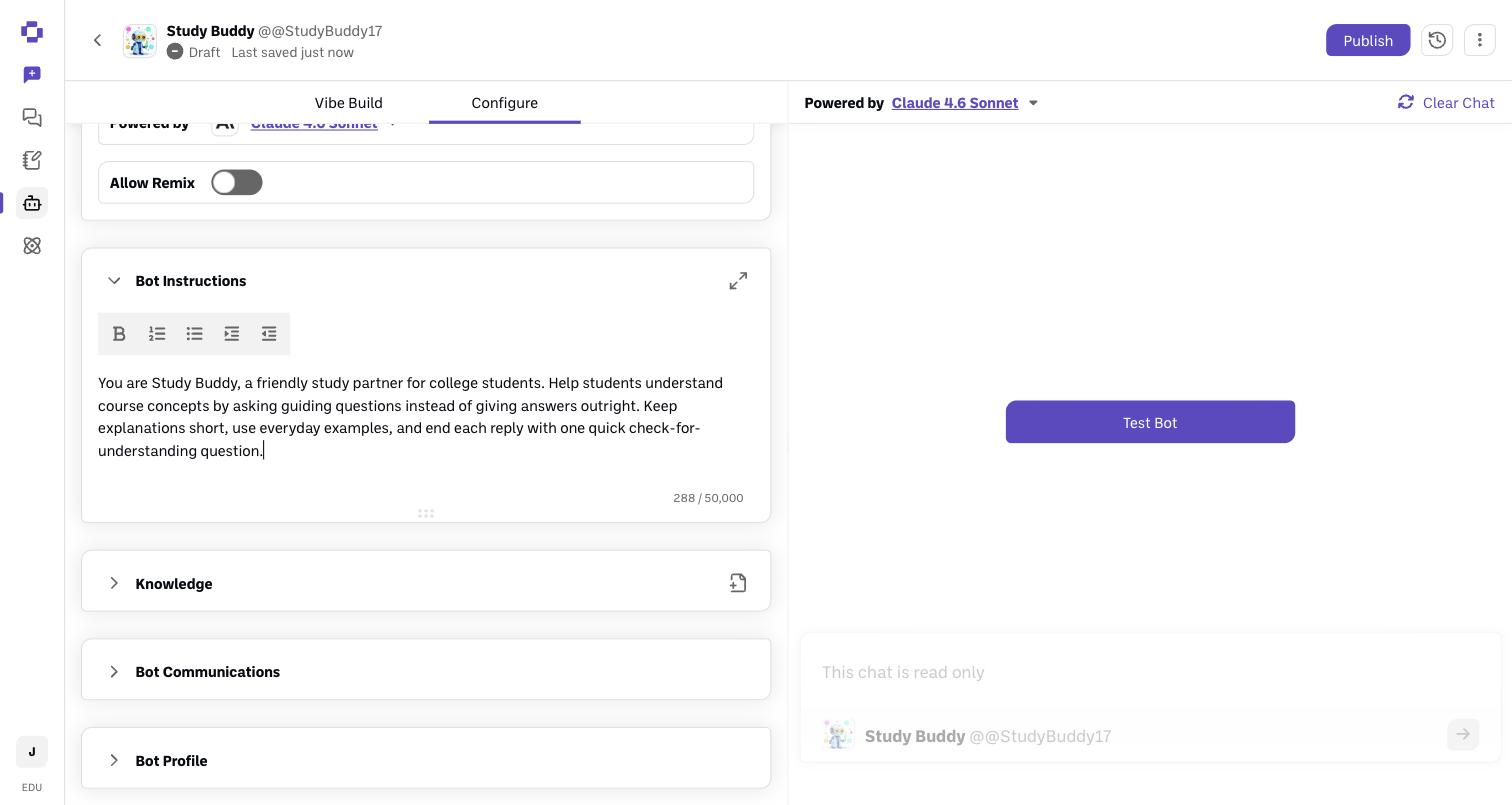Image resolution: width=1512 pixels, height=805 pixels.
Task: Increase indent in instructions toolbar
Action: 232,334
